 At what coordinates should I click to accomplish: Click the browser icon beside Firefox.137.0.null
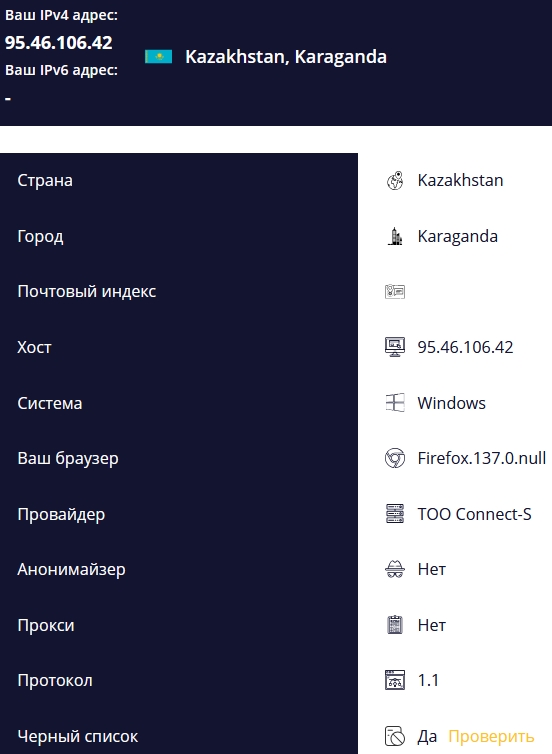(x=395, y=458)
